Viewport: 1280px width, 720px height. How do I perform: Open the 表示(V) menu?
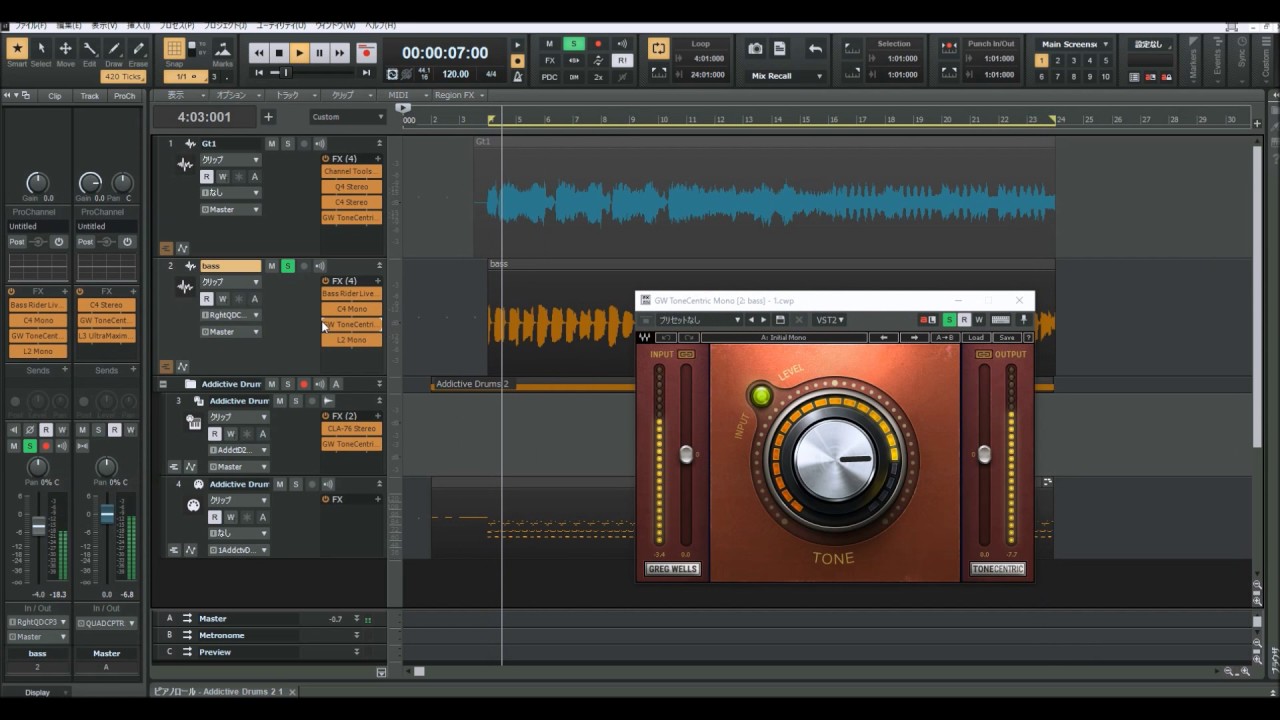pyautogui.click(x=103, y=25)
